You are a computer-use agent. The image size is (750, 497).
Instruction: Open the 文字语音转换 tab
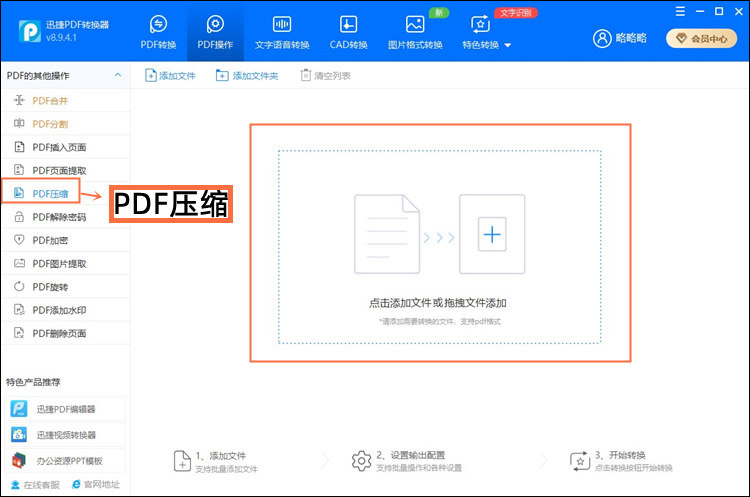282,33
